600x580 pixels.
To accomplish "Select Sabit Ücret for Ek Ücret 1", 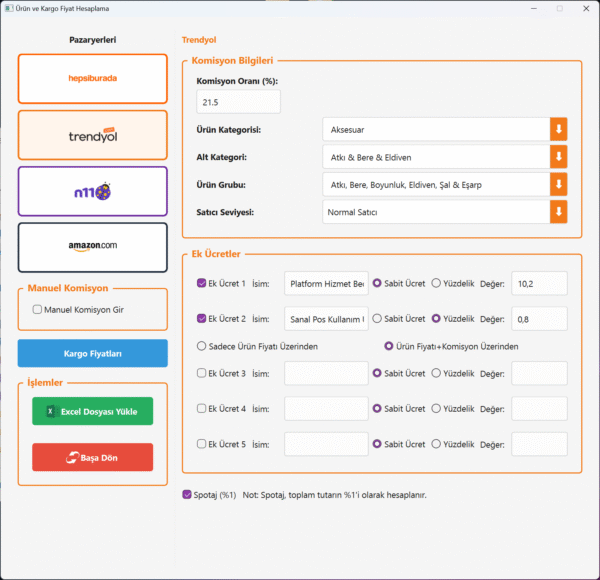I will [377, 283].
